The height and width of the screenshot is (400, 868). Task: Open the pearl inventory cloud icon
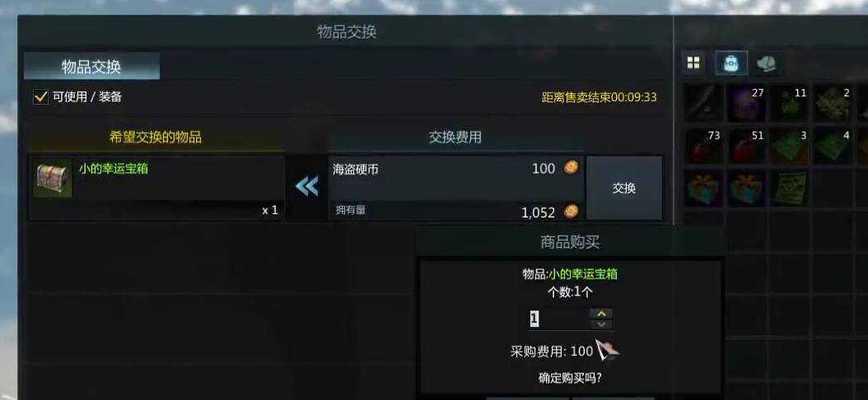pos(767,63)
